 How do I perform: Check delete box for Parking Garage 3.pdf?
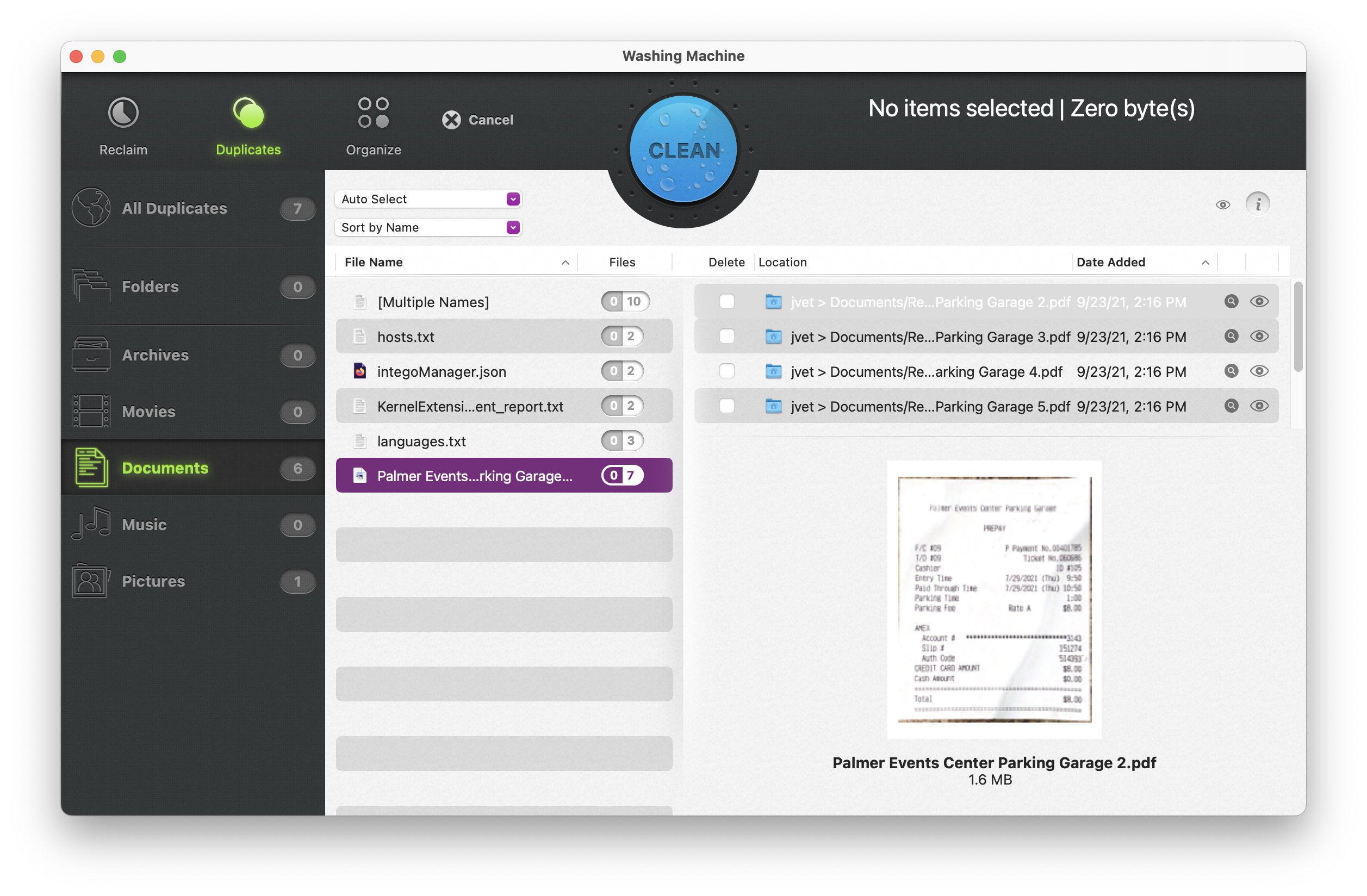[x=726, y=336]
